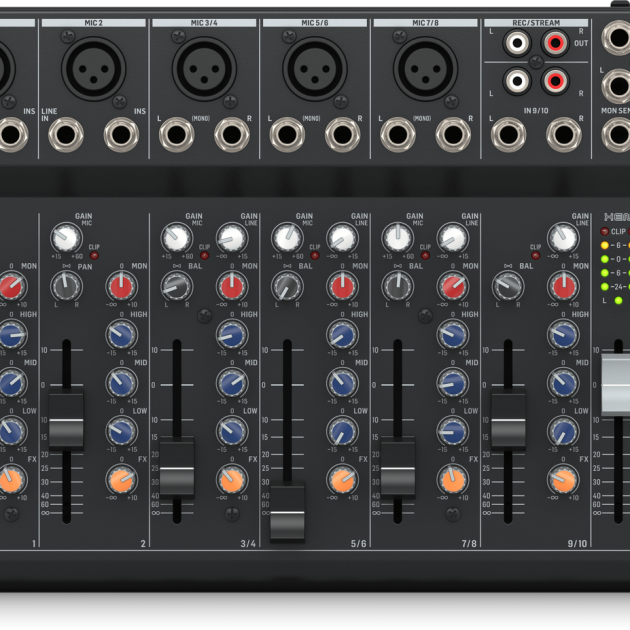The width and height of the screenshot is (630, 630).
Task: Select the REC/STREAM OUT right red RCA jack
Action: pos(556,43)
